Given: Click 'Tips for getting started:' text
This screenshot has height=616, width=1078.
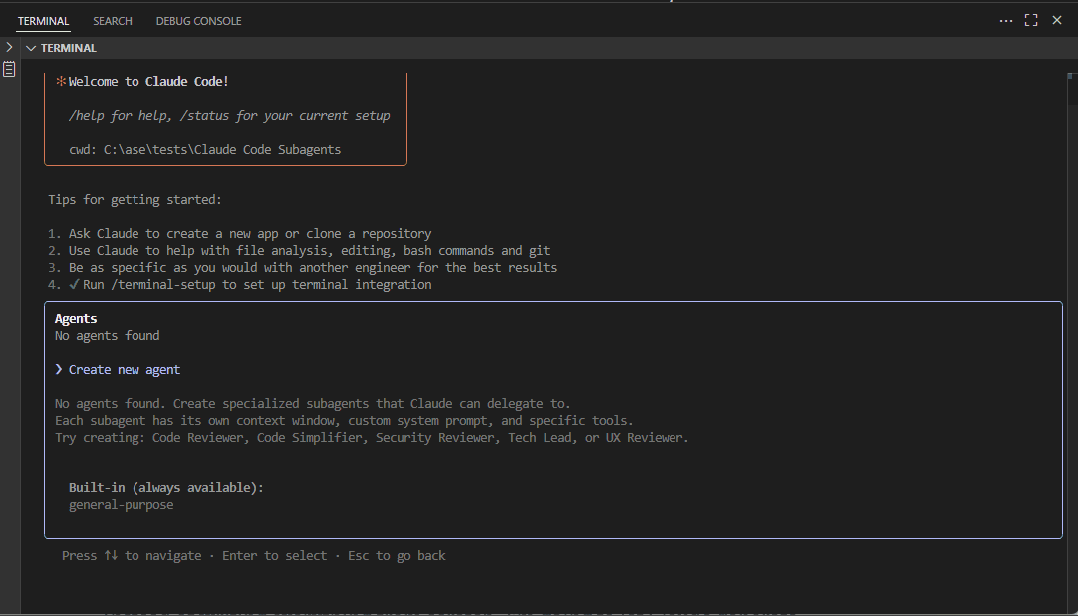Looking at the screenshot, I should tap(135, 200).
